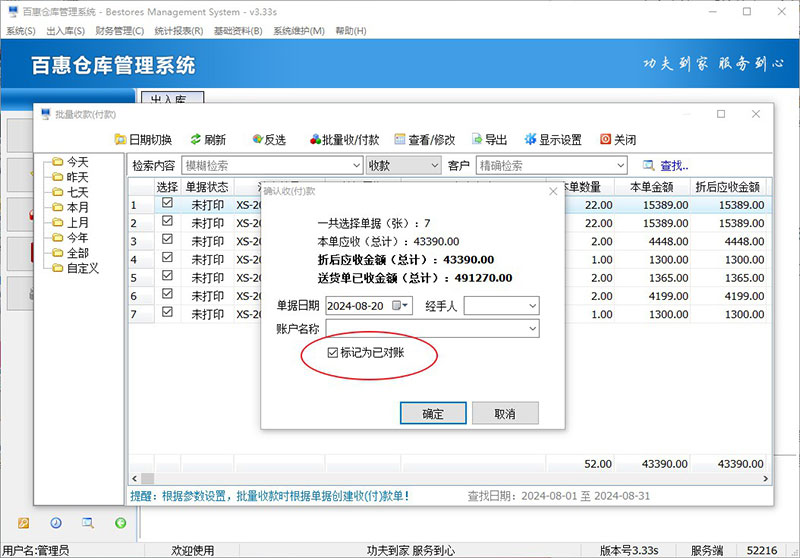
Task: Click the green arrow icon in bottom toolbar
Action: pyautogui.click(x=120, y=523)
